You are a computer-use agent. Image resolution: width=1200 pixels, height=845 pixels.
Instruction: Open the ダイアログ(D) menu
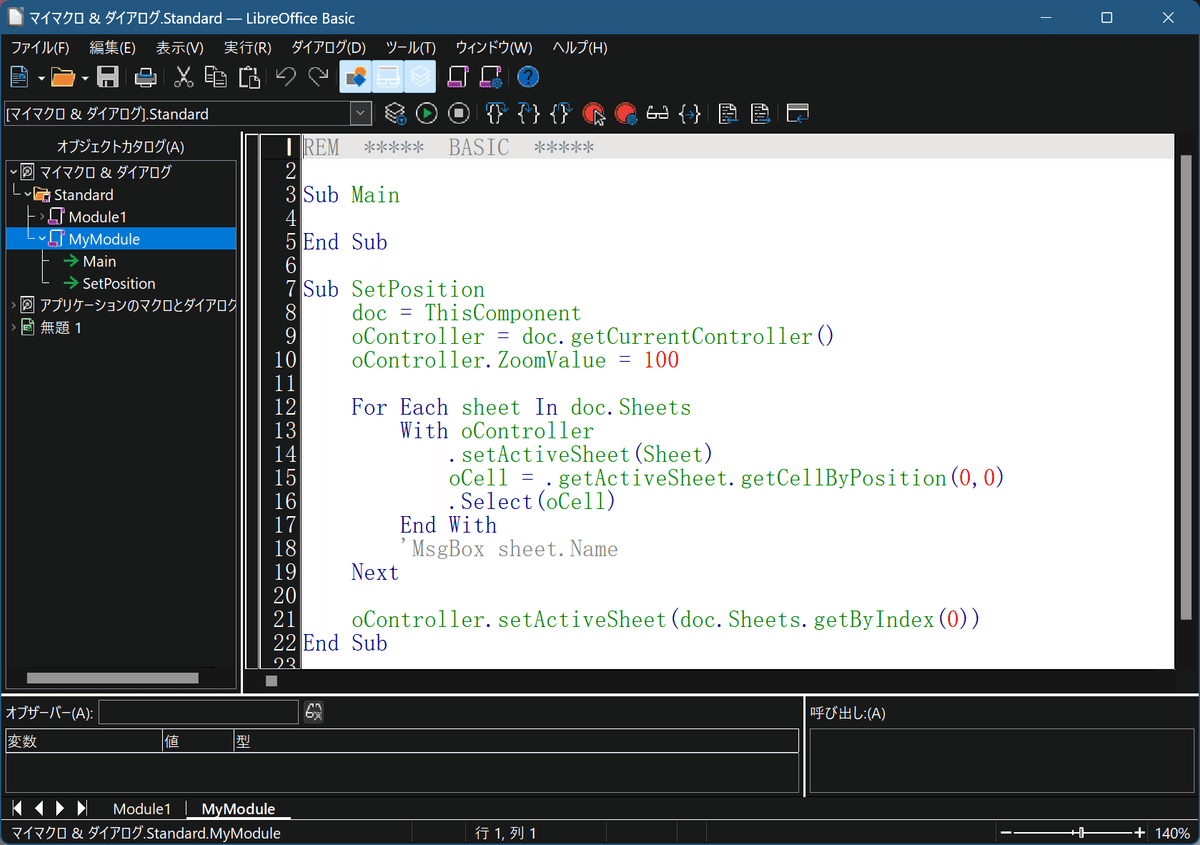(x=329, y=48)
